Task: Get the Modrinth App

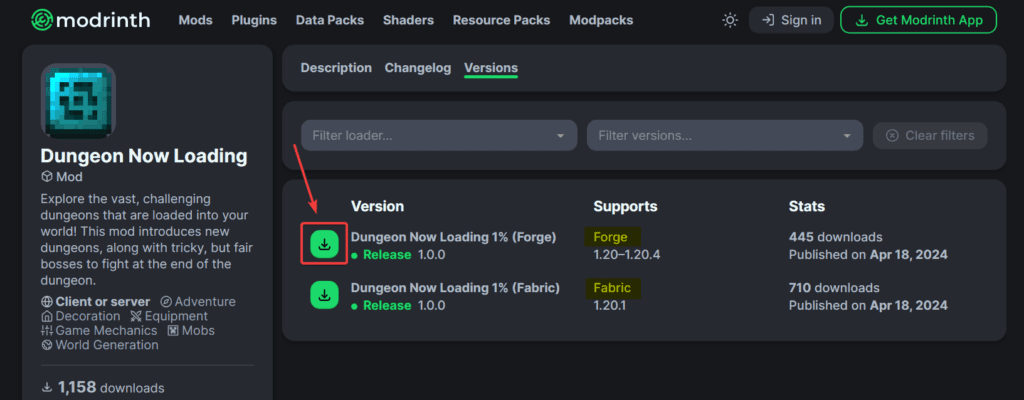Action: [918, 20]
